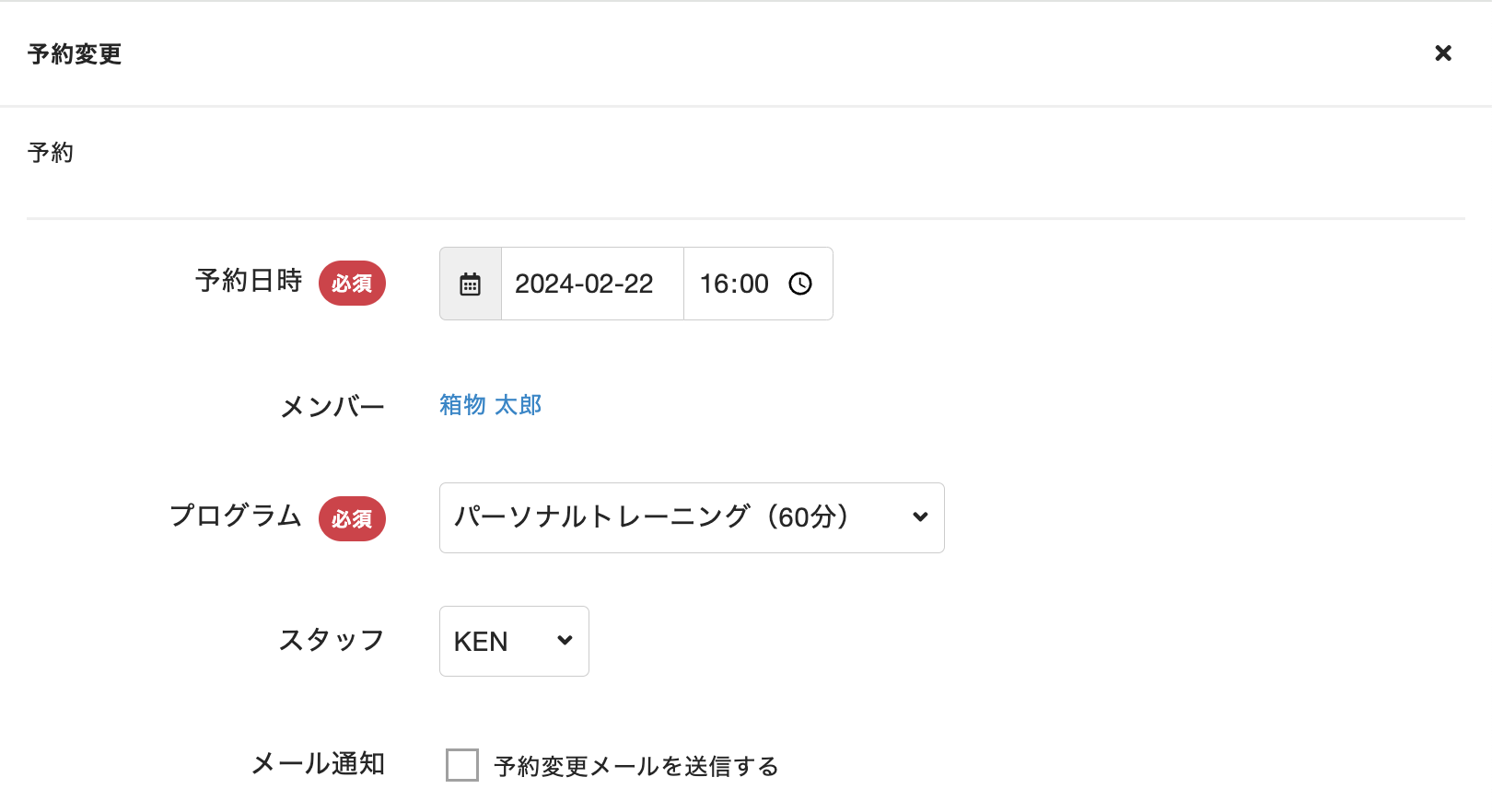Click the スタッフ field label
This screenshot has width=1492, height=812.
[332, 640]
